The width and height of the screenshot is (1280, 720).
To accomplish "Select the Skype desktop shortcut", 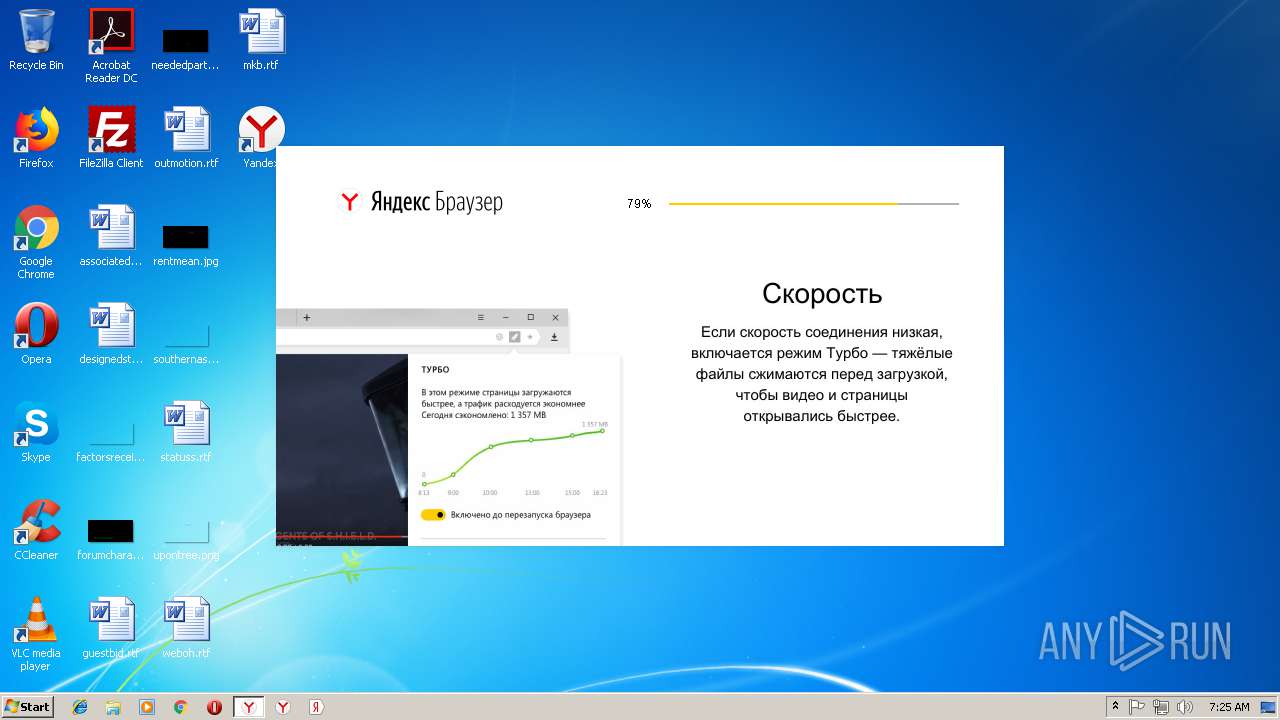I will pyautogui.click(x=36, y=432).
